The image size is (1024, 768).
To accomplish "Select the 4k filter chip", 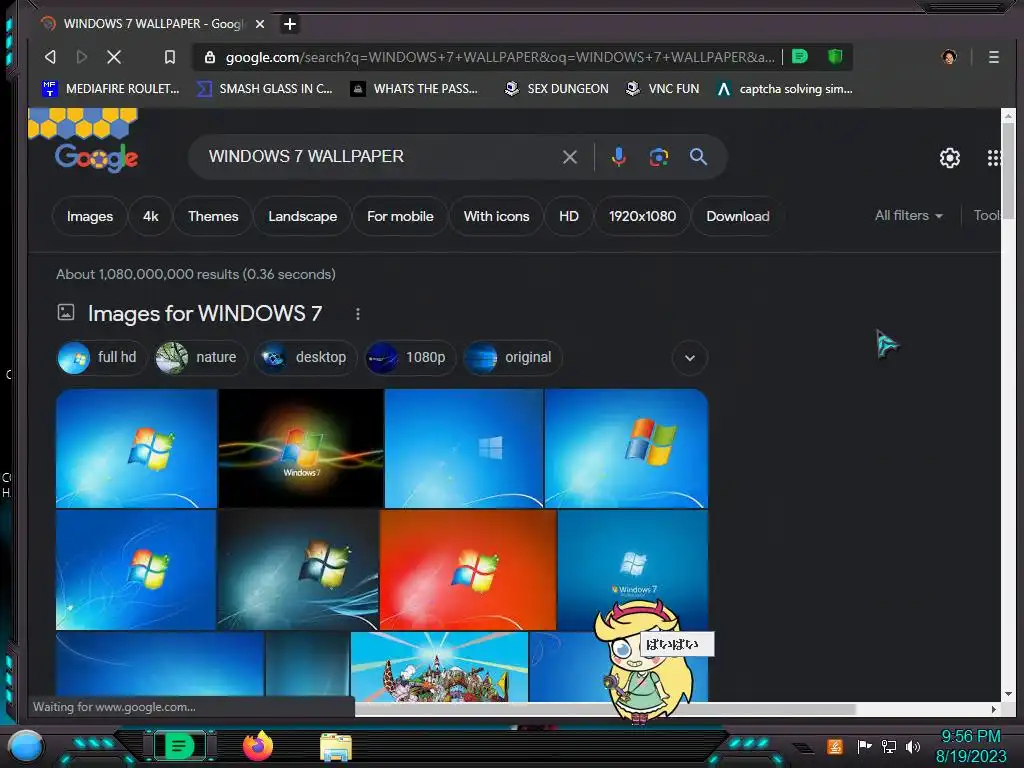I will [150, 216].
